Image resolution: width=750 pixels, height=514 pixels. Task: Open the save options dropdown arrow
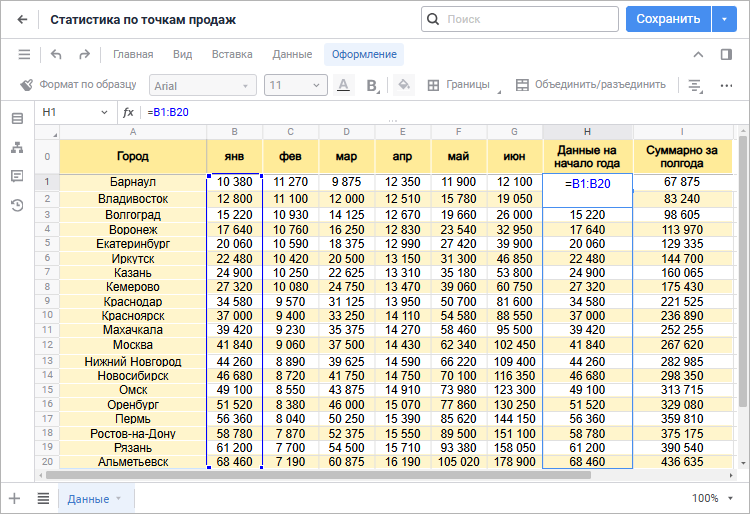pyautogui.click(x=724, y=19)
